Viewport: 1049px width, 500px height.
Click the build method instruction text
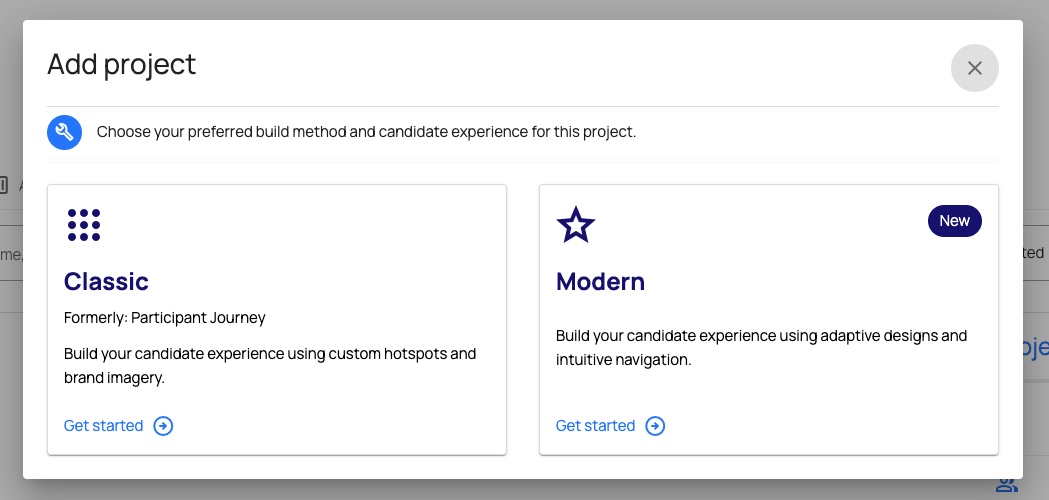(366, 132)
